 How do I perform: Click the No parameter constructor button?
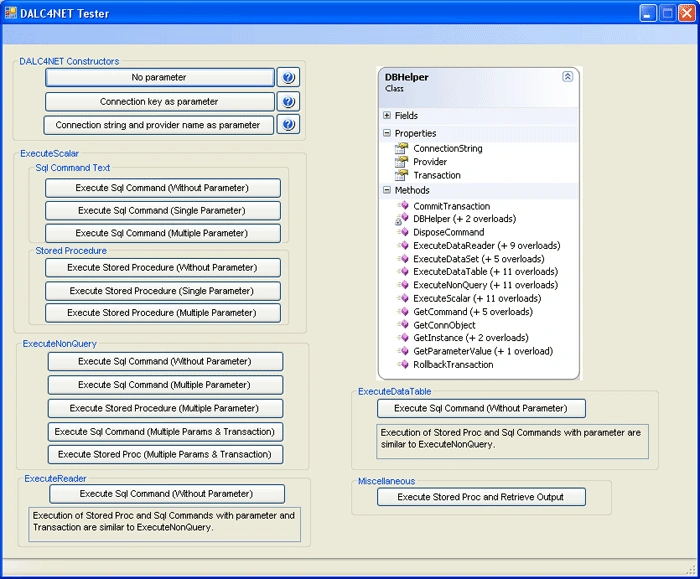point(159,77)
